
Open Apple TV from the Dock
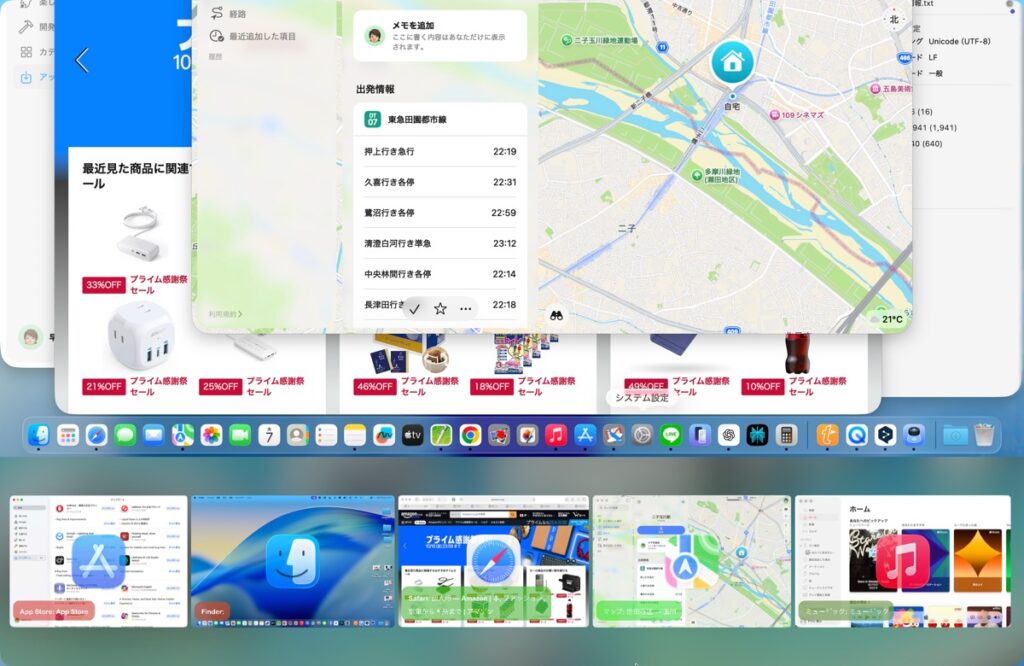412,435
